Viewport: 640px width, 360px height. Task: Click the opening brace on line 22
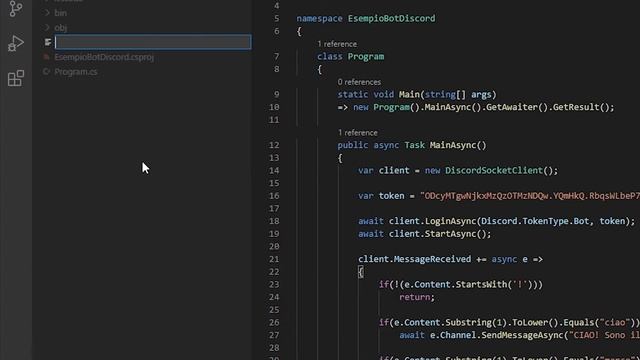(x=360, y=272)
